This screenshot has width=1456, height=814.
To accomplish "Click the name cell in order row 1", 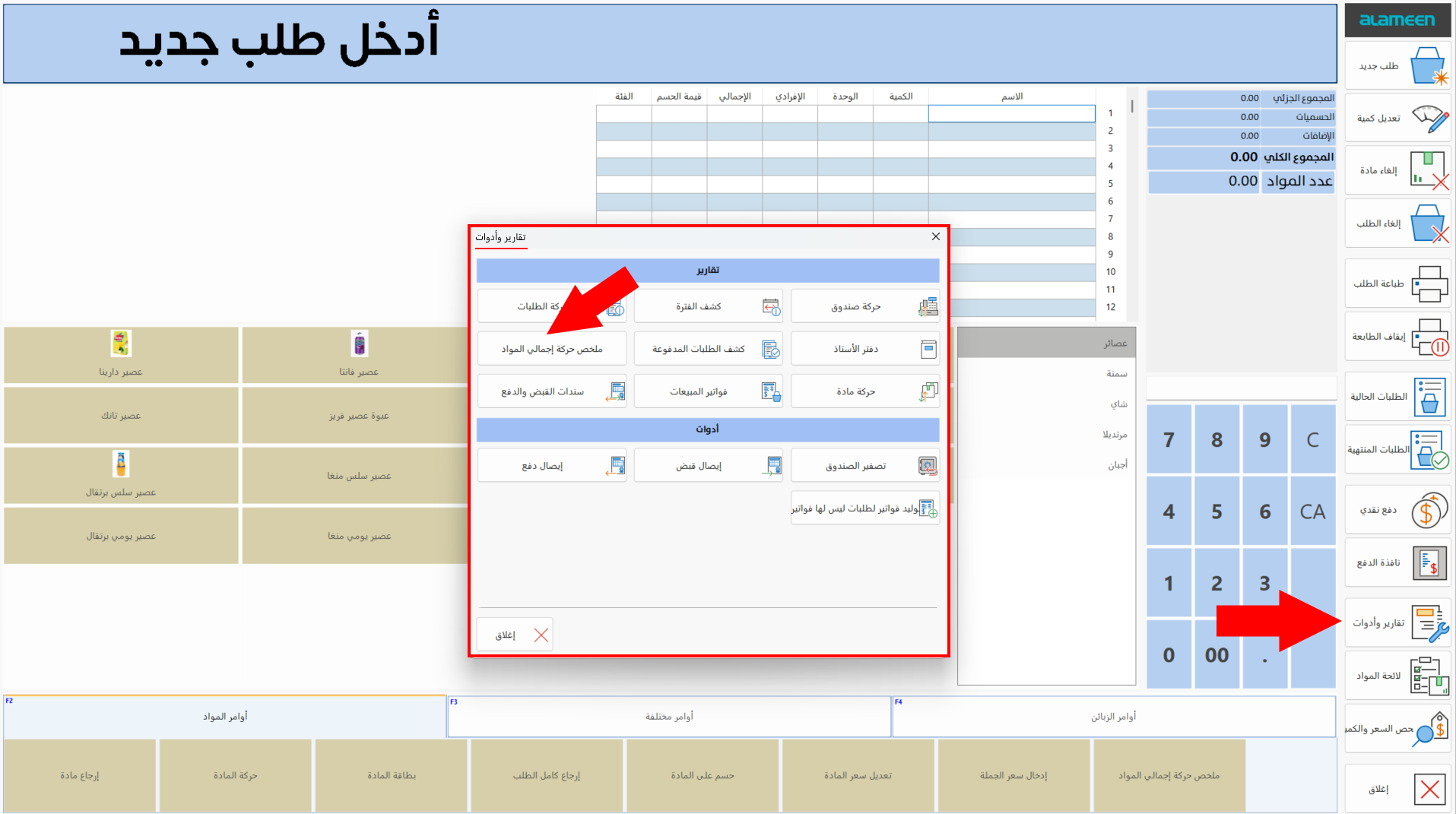I will click(x=1012, y=114).
